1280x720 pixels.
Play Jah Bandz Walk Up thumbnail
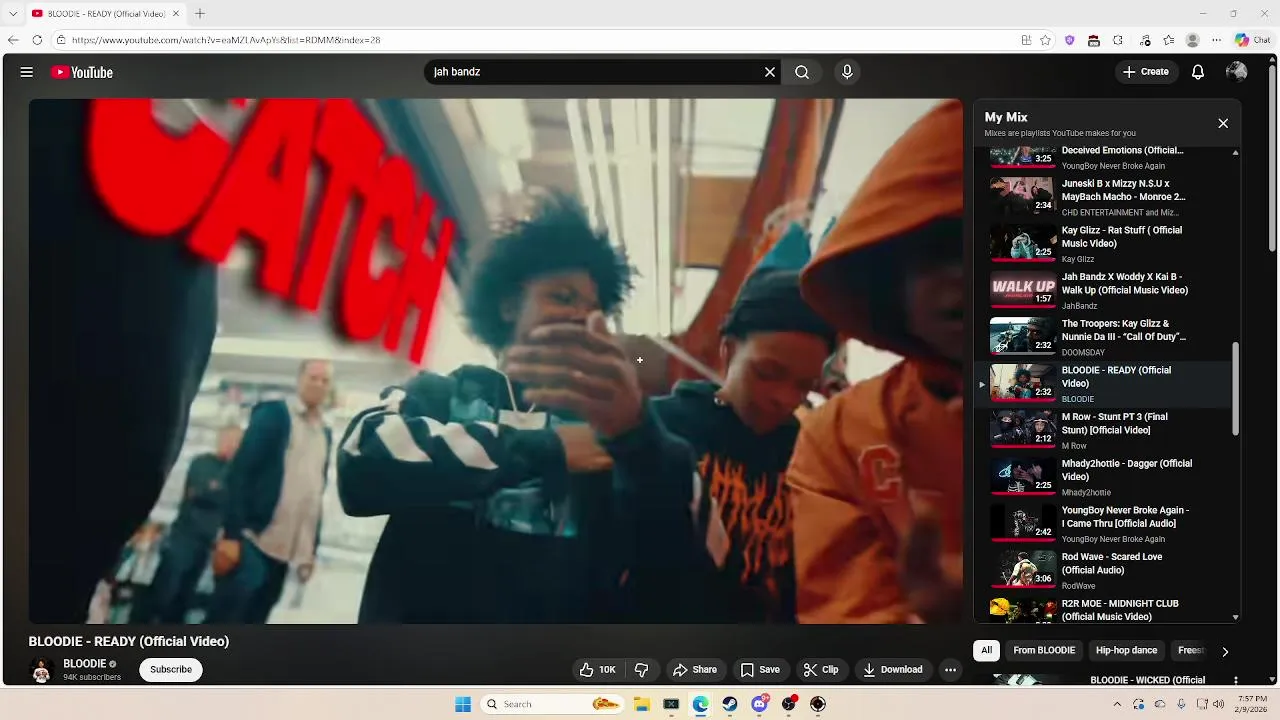pyautogui.click(x=1022, y=290)
